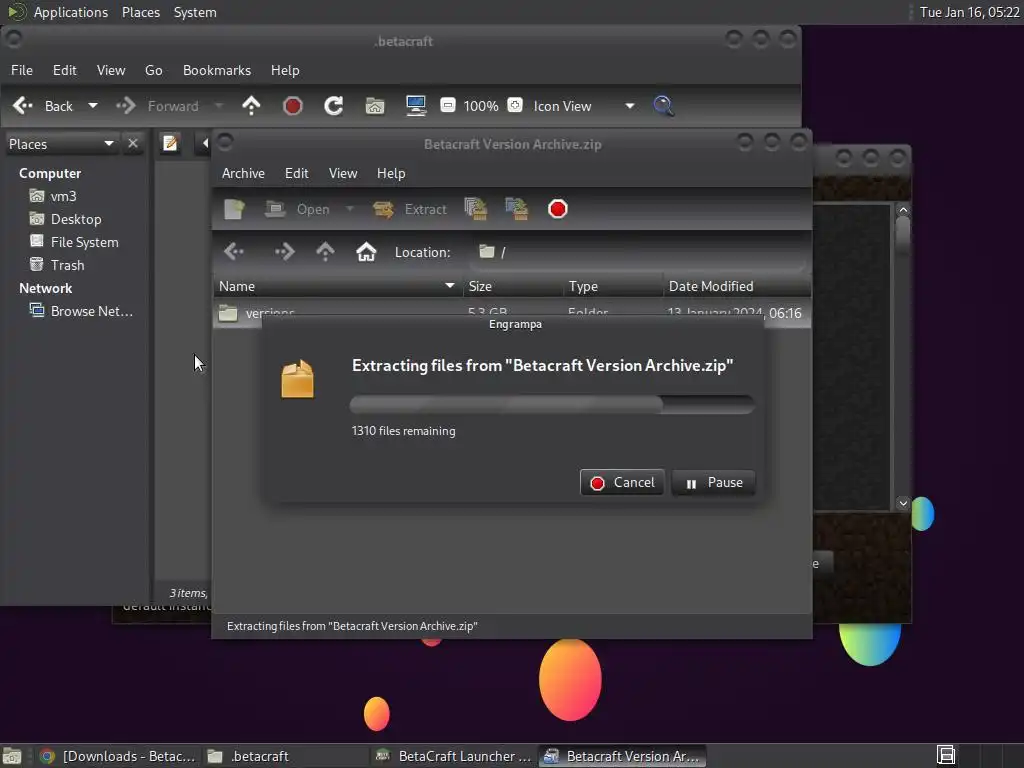Click Add files to archive icon
The width and height of the screenshot is (1024, 768).
pos(476,209)
